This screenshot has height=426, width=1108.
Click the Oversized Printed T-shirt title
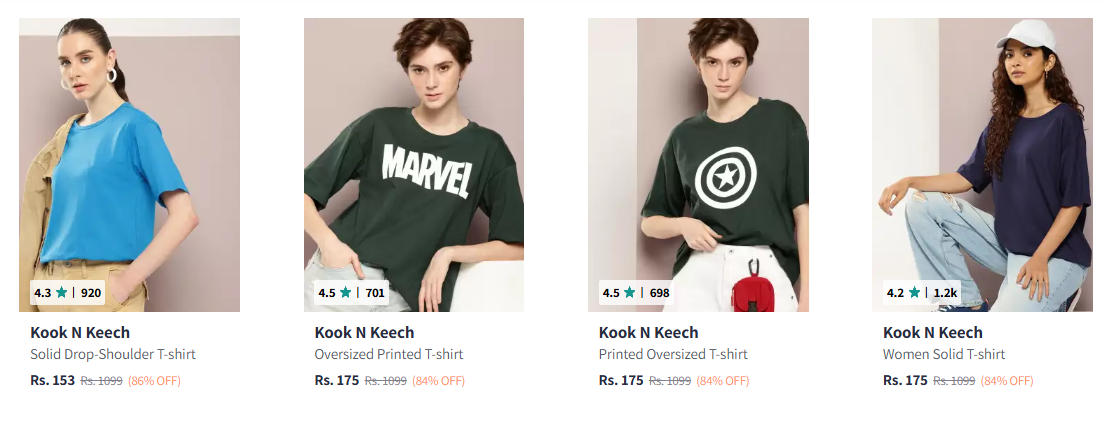(x=389, y=354)
